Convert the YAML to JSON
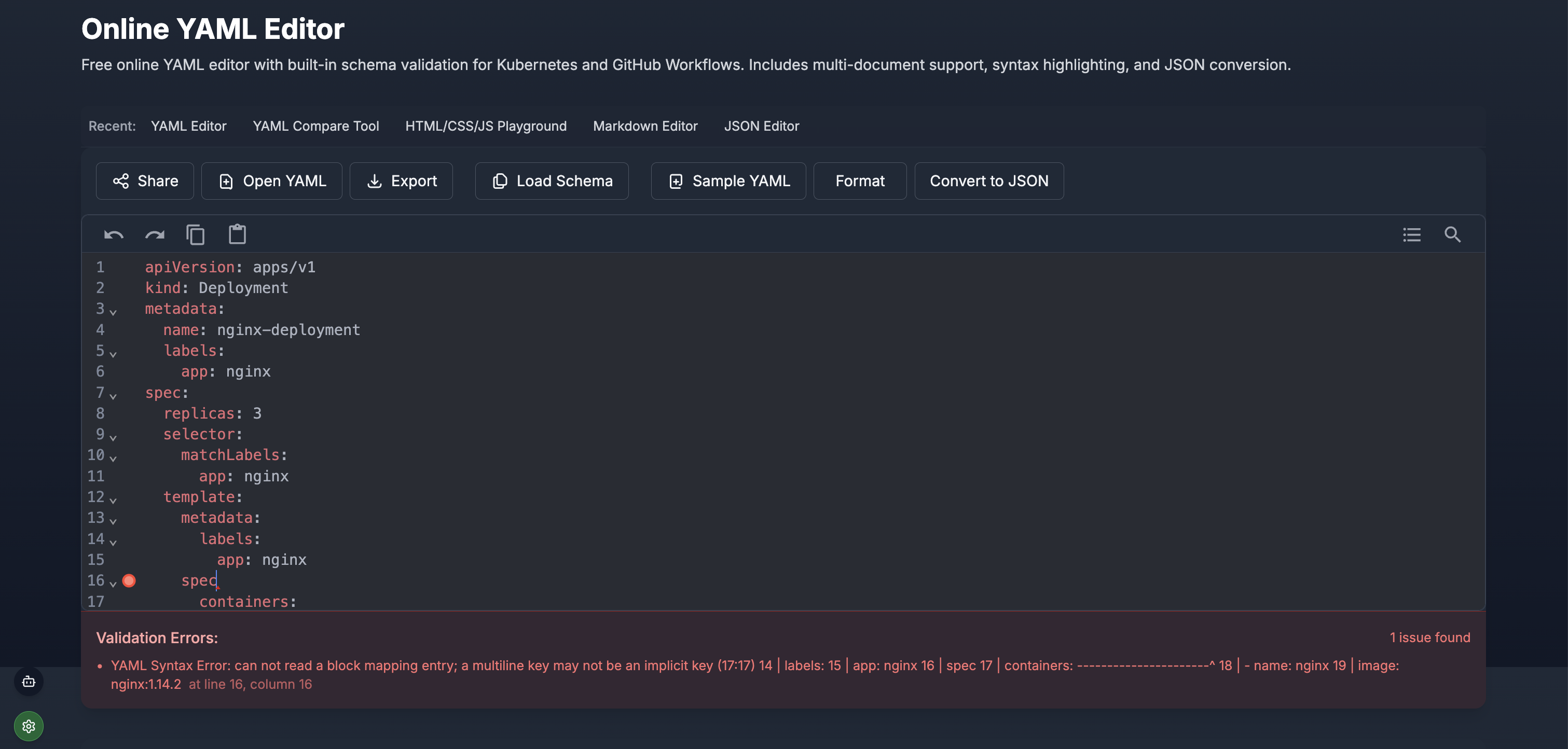This screenshot has width=1568, height=749. click(988, 181)
